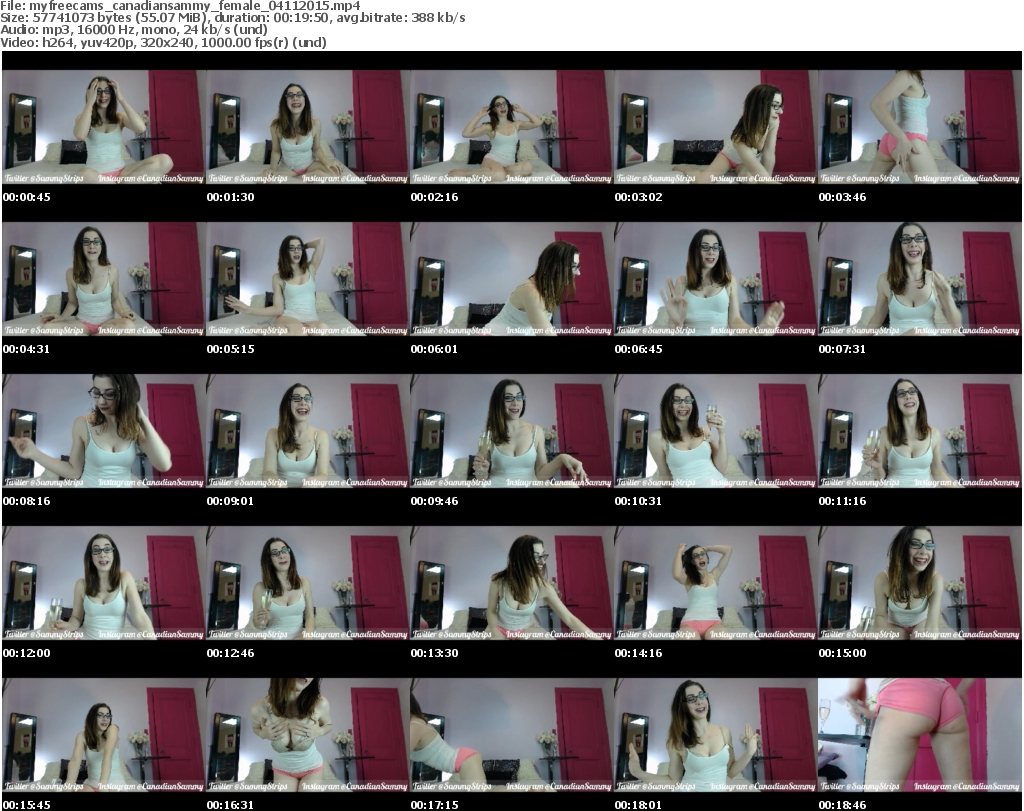The image size is (1024, 811).
Task: Click the timestamp label 00:12:00
Action: (x=27, y=653)
